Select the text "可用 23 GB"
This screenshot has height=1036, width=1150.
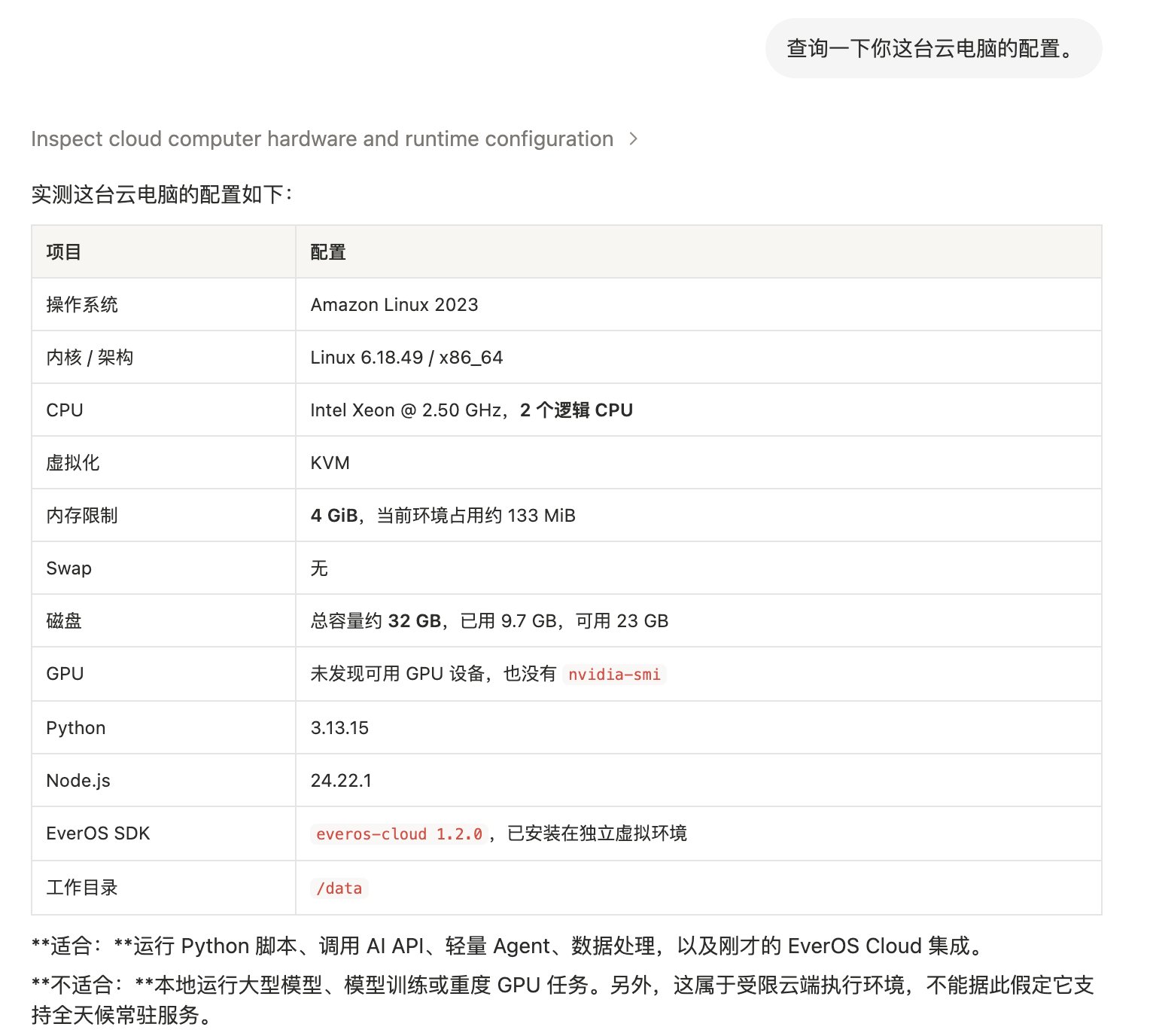[622, 620]
